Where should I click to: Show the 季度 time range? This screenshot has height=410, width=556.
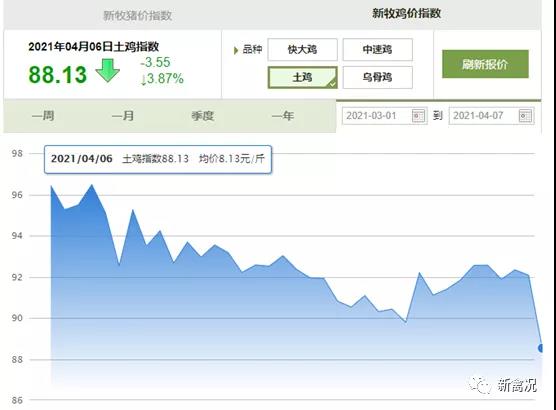(x=202, y=116)
